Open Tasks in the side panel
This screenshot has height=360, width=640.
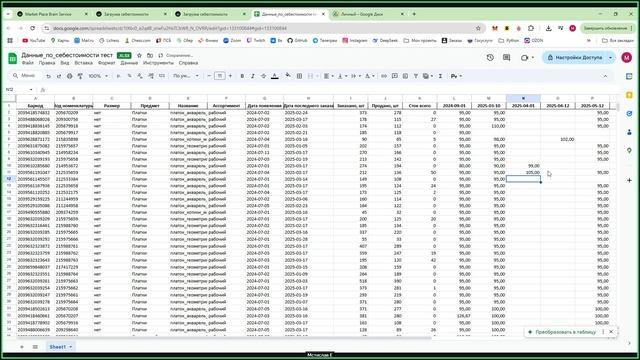click(x=629, y=113)
